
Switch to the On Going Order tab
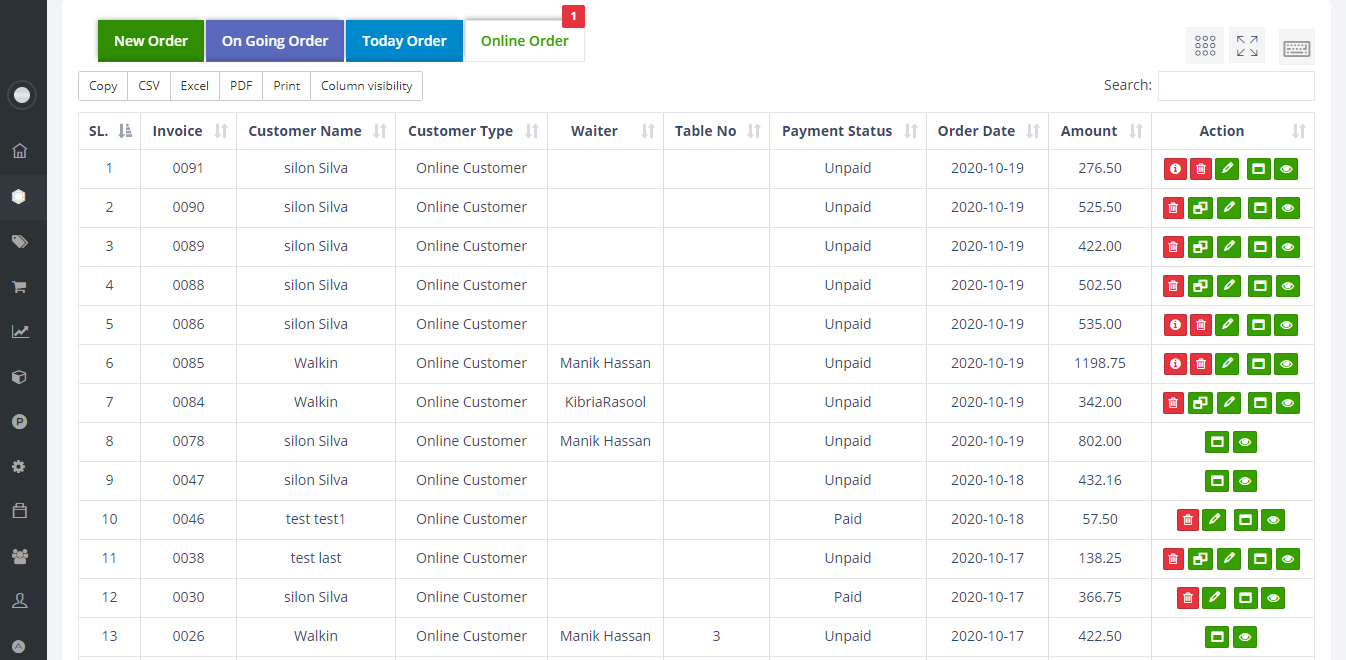[275, 41]
